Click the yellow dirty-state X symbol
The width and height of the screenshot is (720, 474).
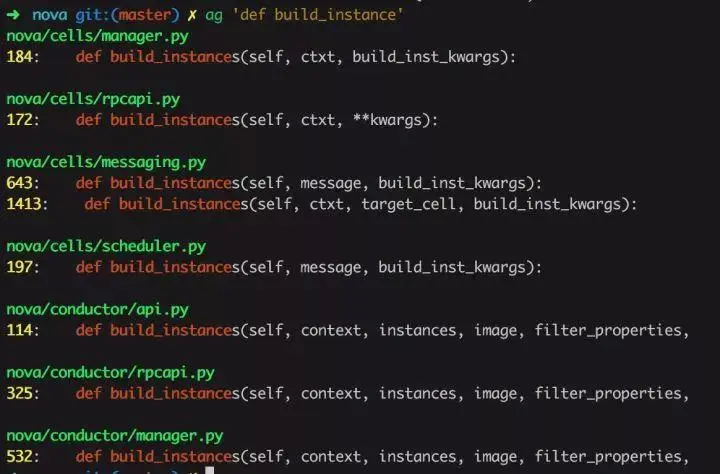tap(192, 15)
